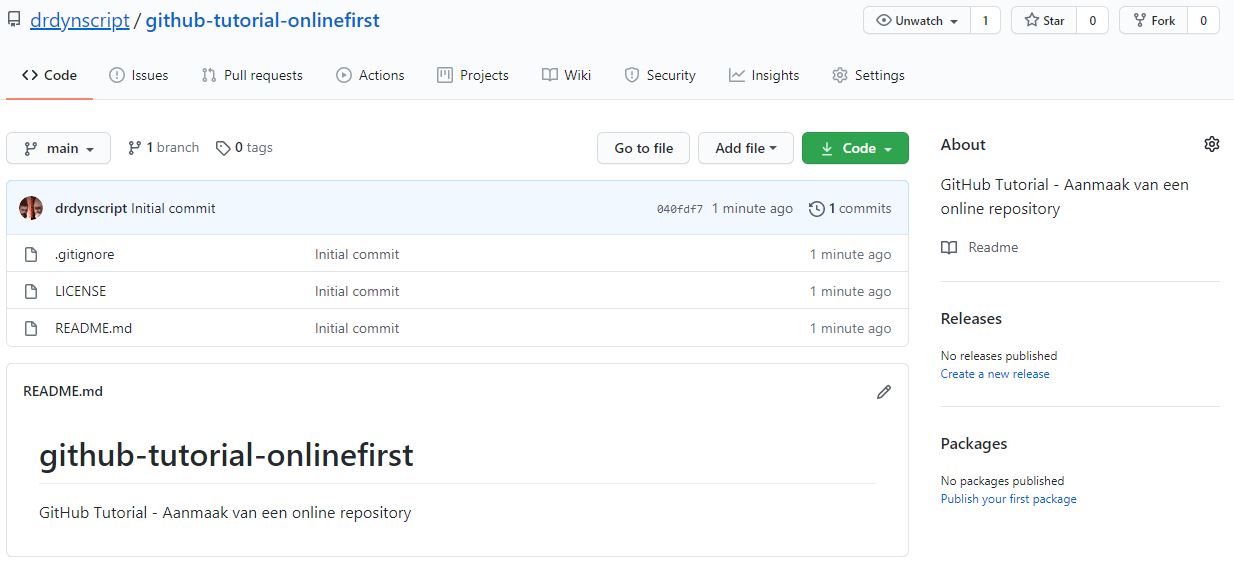Switch to the Code tab
Image resolution: width=1234 pixels, height=580 pixels.
[49, 75]
